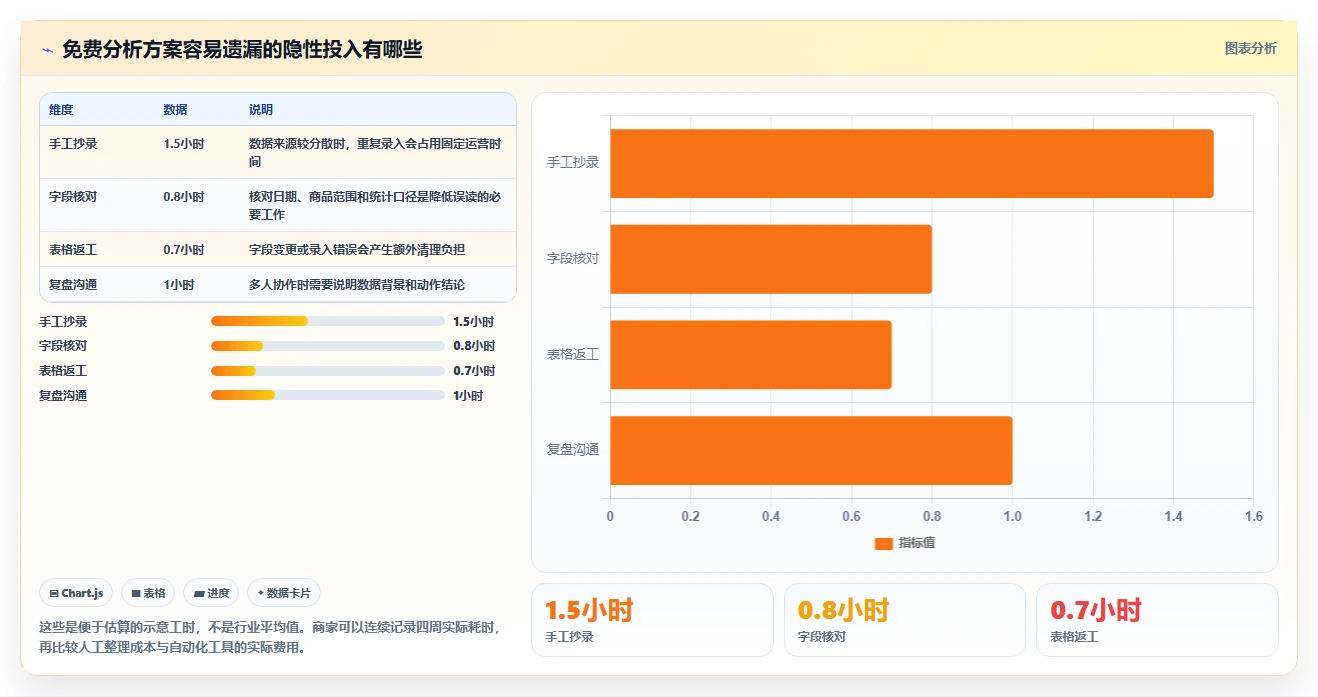Click the page title 免费分析方案容易遗漏的隐性投入有哪些
The height and width of the screenshot is (697, 1318).
242,49
